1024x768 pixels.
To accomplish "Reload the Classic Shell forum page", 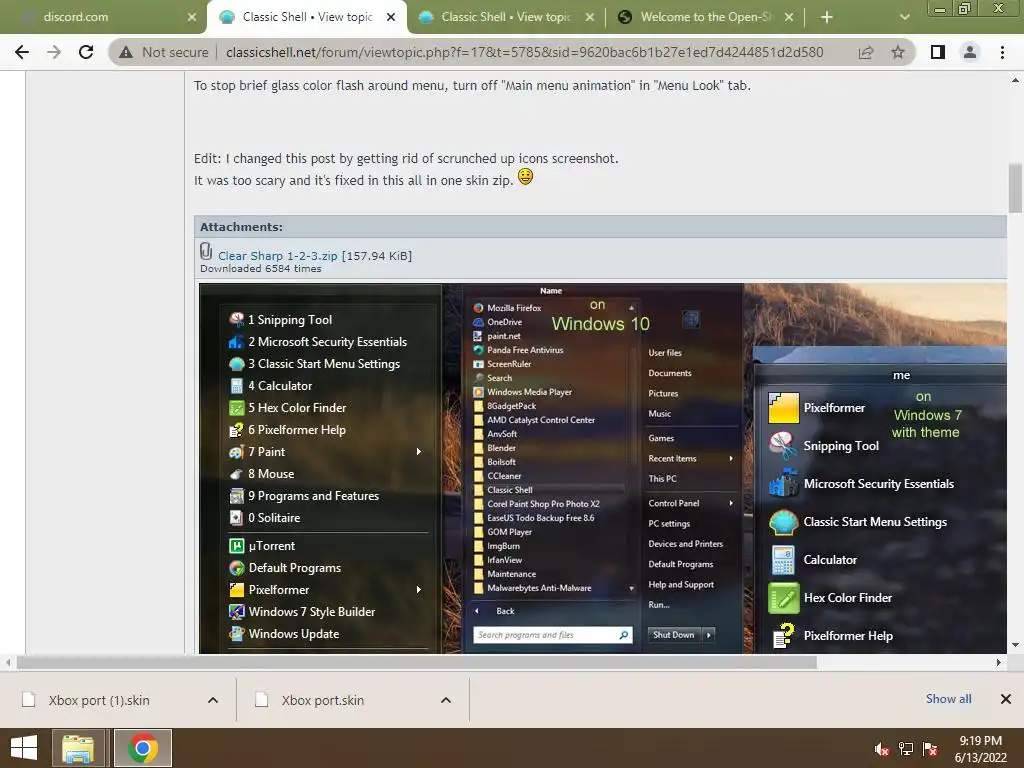I will pos(86,52).
